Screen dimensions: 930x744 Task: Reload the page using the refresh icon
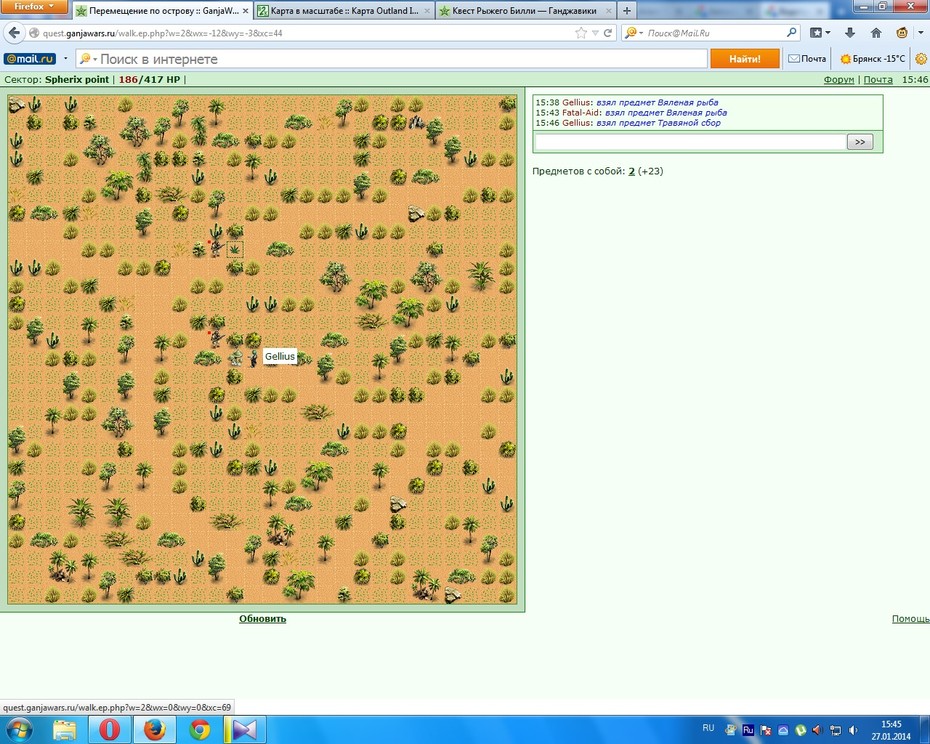tap(608, 33)
